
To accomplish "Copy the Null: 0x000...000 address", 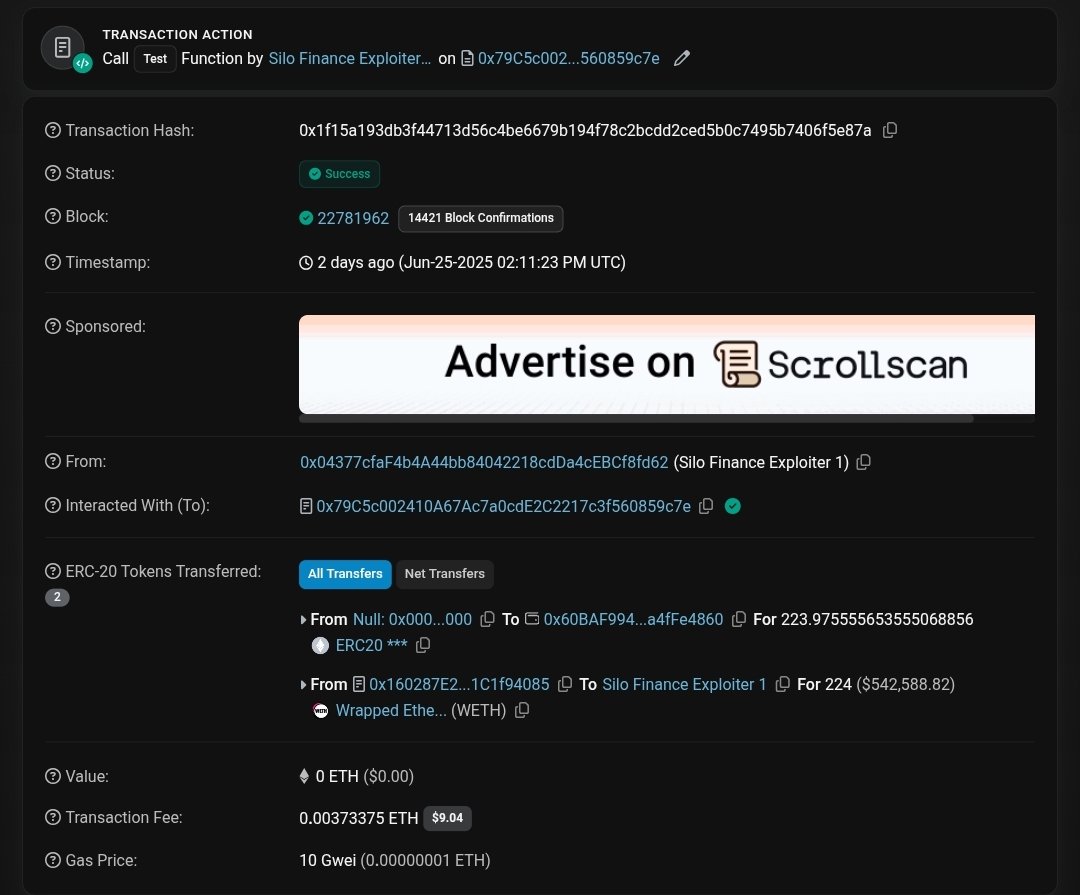I will 487,619.
